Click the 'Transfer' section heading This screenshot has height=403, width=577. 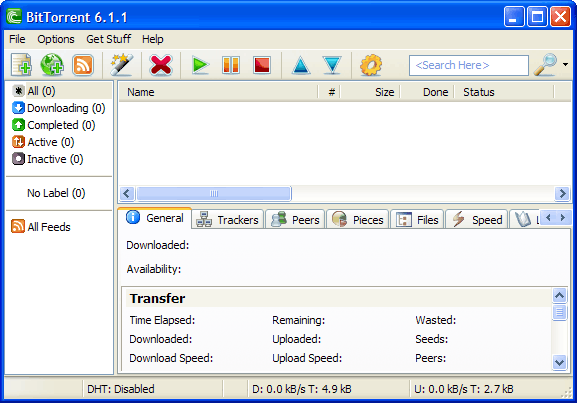pos(157,298)
